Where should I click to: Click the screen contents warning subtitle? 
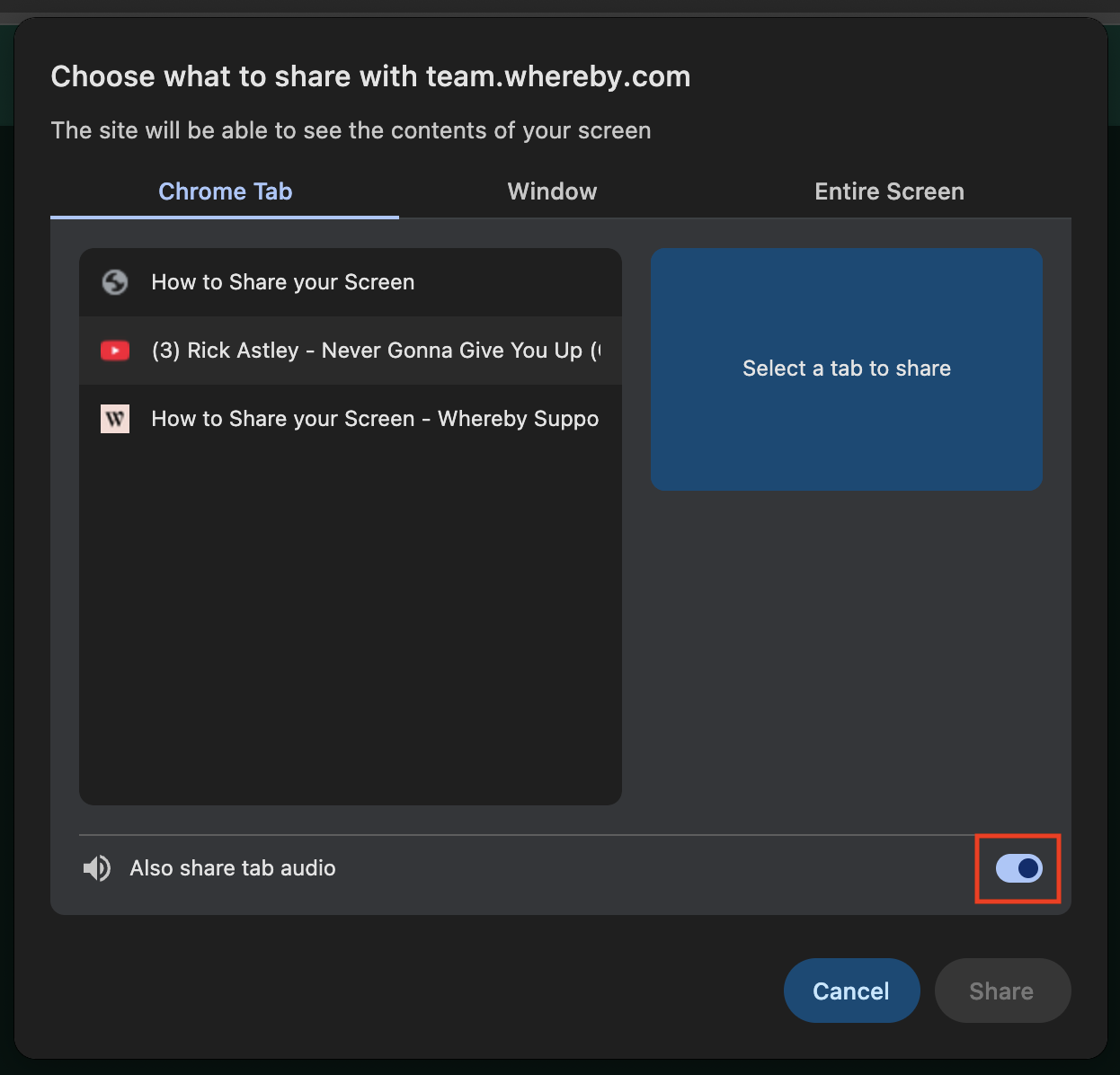tap(351, 130)
